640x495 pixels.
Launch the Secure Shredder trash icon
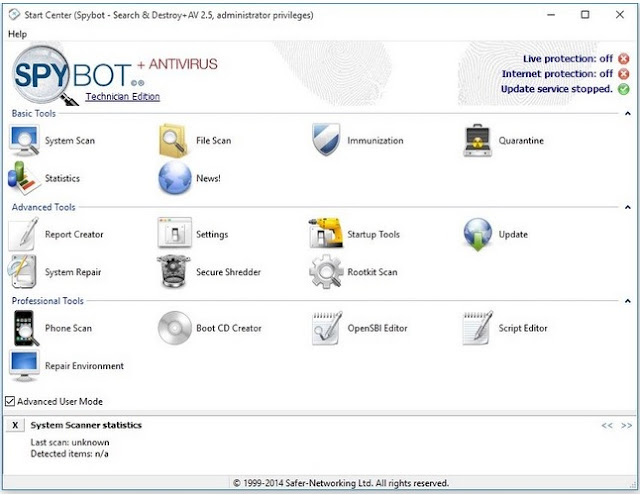point(173,271)
